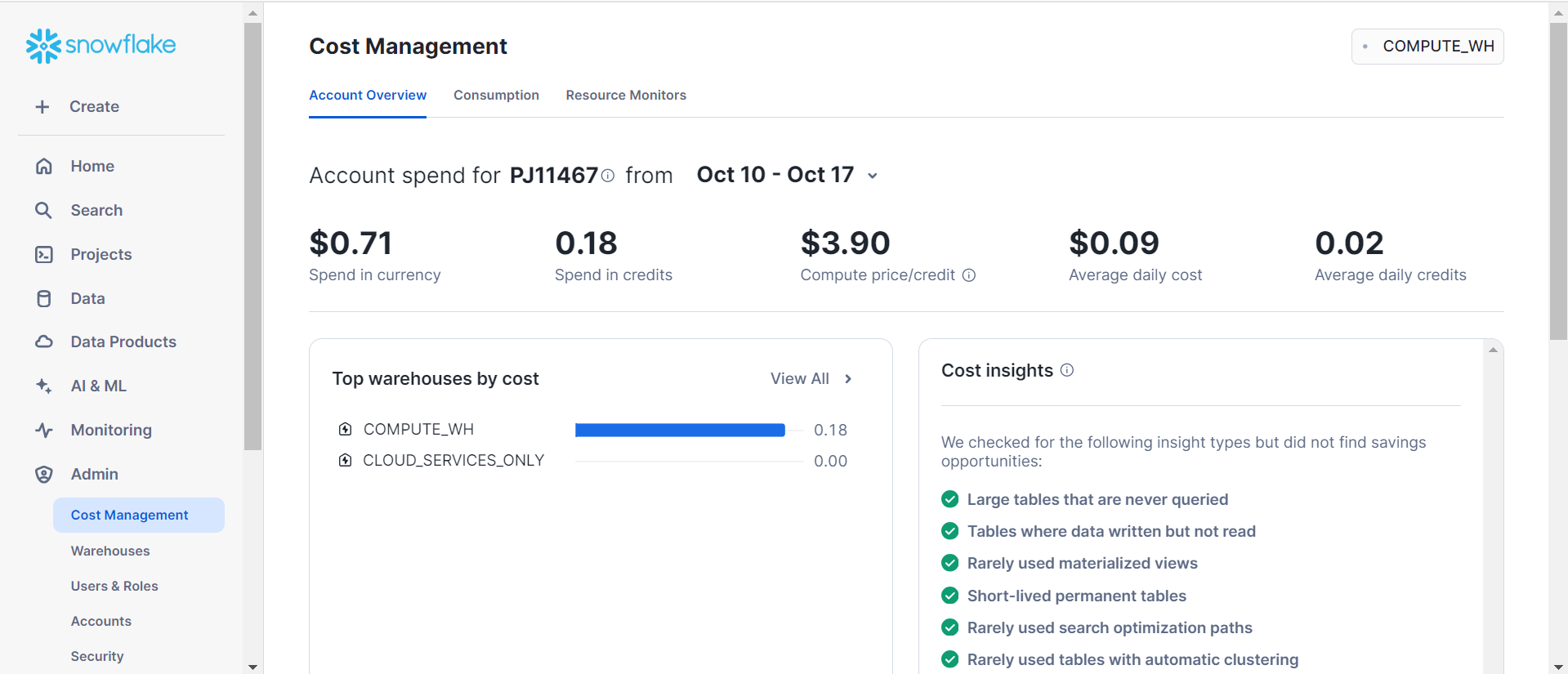Click the Admin shield icon
The width and height of the screenshot is (1568, 674).
[x=44, y=475]
